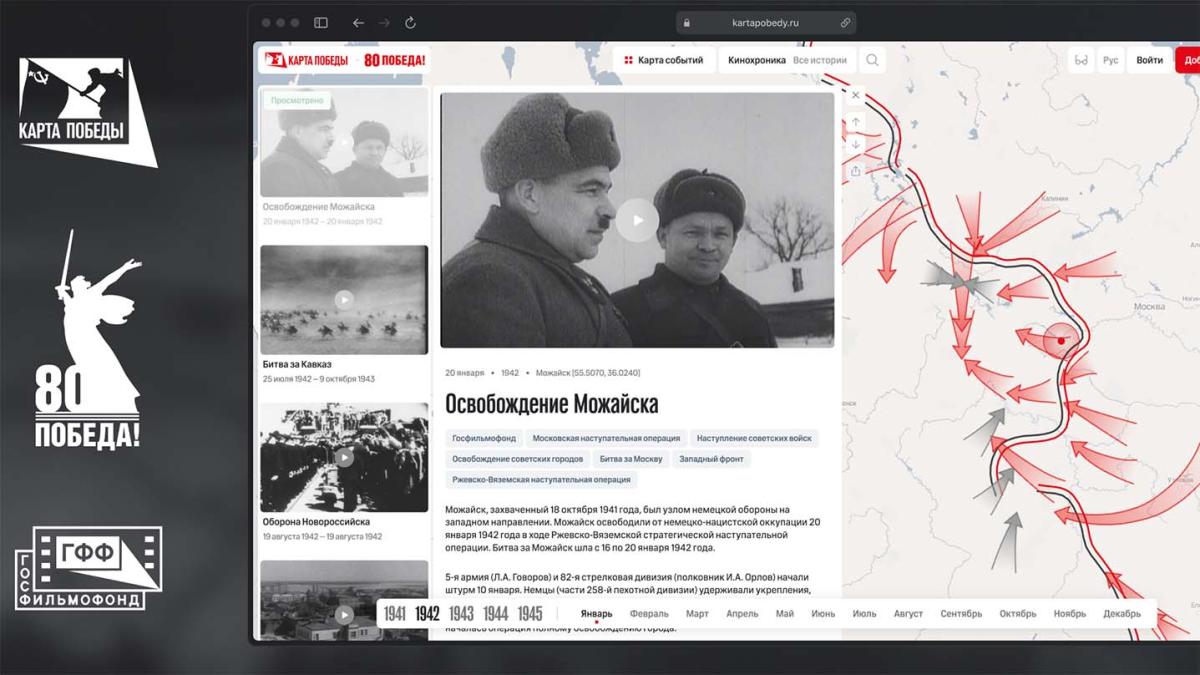Enable accessibility mode via glasses icon

tap(1081, 60)
